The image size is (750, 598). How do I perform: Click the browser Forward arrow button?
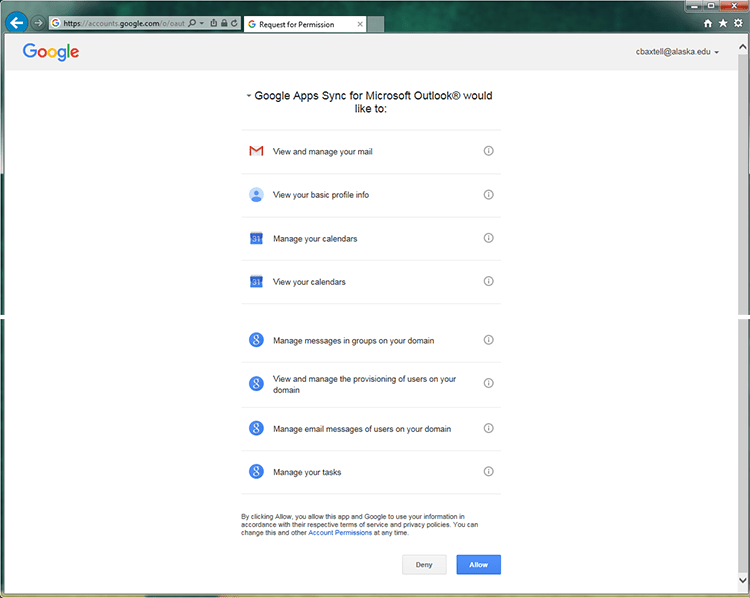[38, 22]
